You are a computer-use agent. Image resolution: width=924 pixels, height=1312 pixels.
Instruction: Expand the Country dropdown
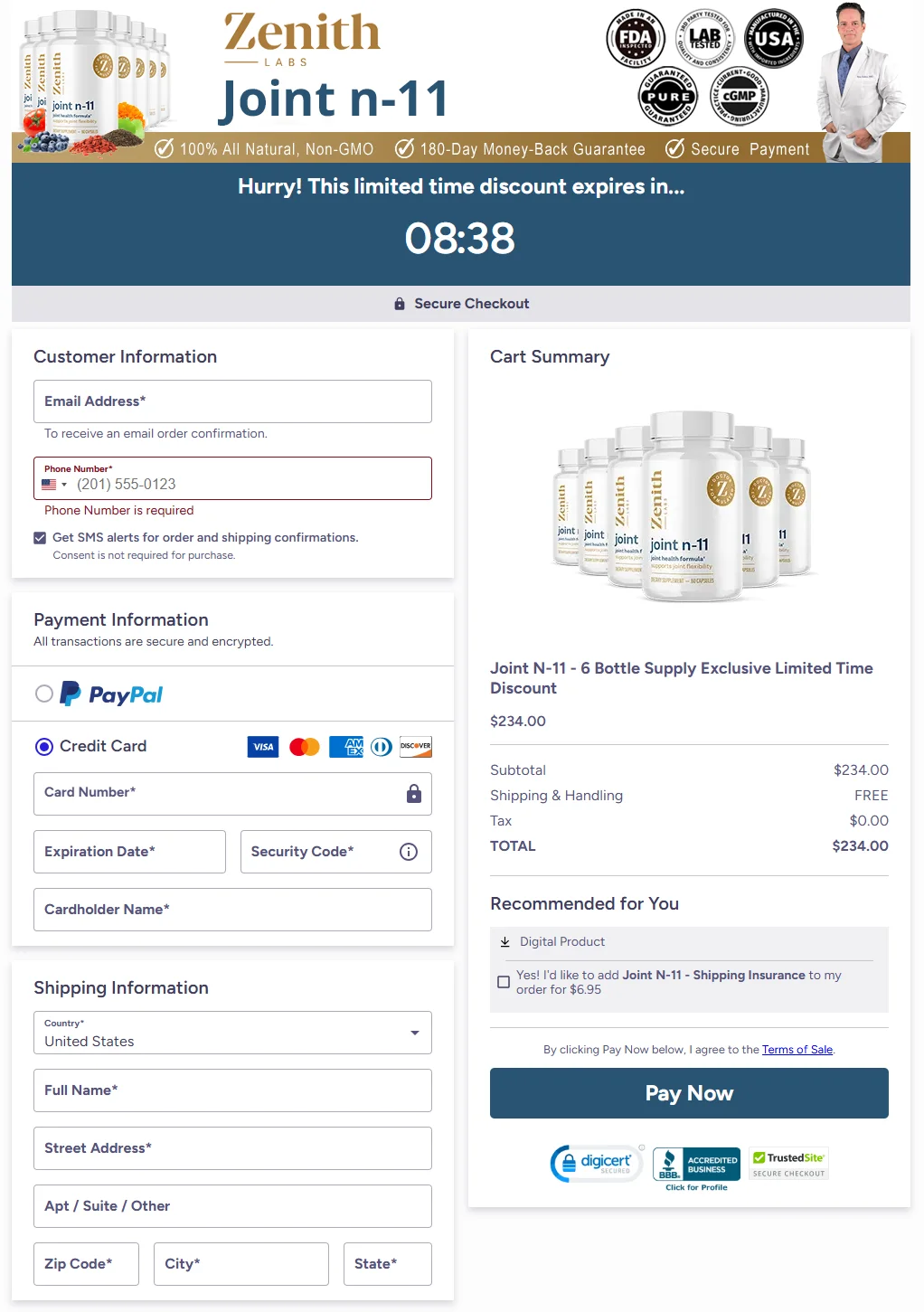pyautogui.click(x=414, y=1033)
